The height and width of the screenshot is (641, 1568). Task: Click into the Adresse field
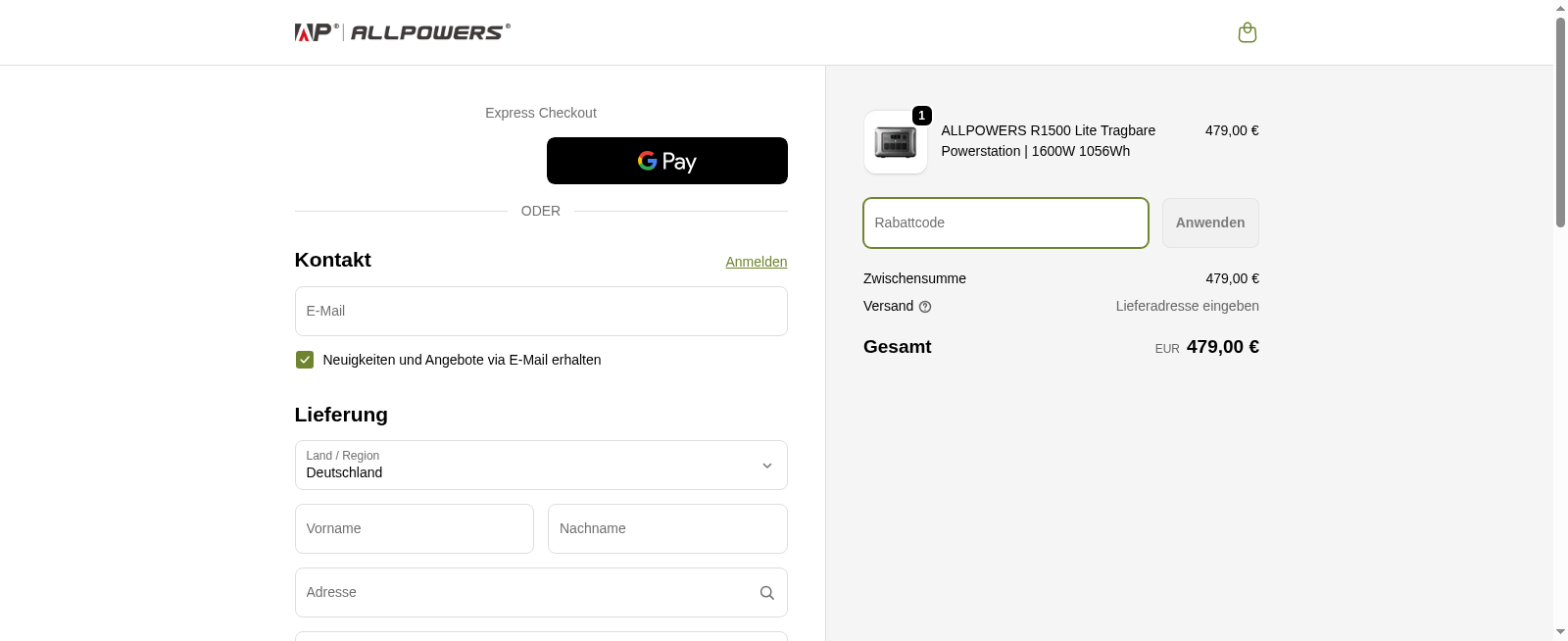click(541, 593)
